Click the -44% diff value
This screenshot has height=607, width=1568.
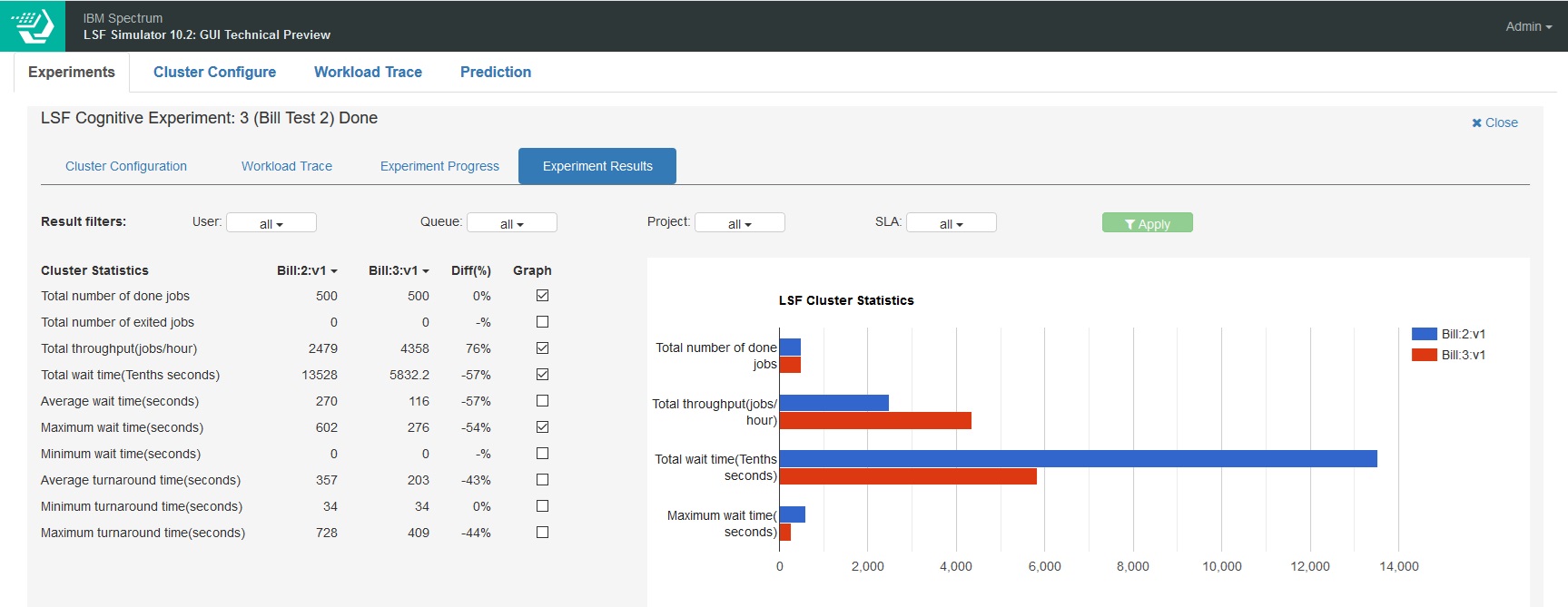(476, 533)
